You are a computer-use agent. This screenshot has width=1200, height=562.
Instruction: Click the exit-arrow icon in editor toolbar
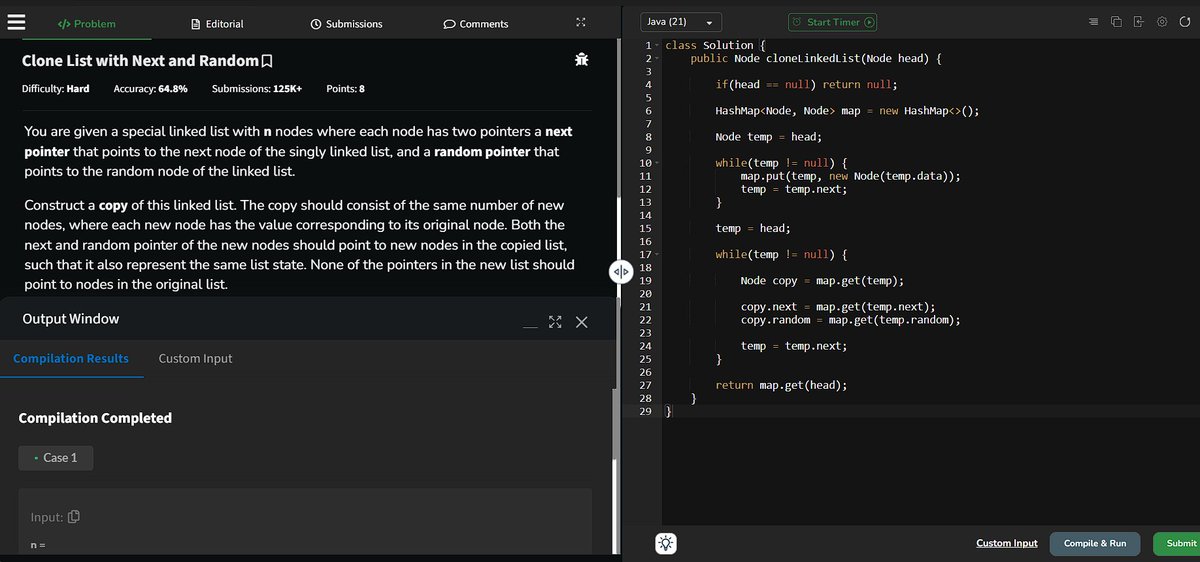pyautogui.click(x=1138, y=22)
